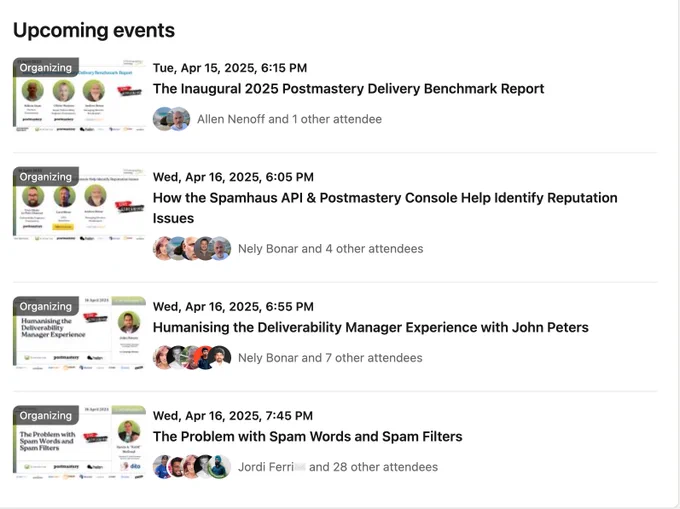This screenshot has height=509, width=680.
Task: Open the Spamhaus API event thumbnail image
Action: (x=79, y=204)
